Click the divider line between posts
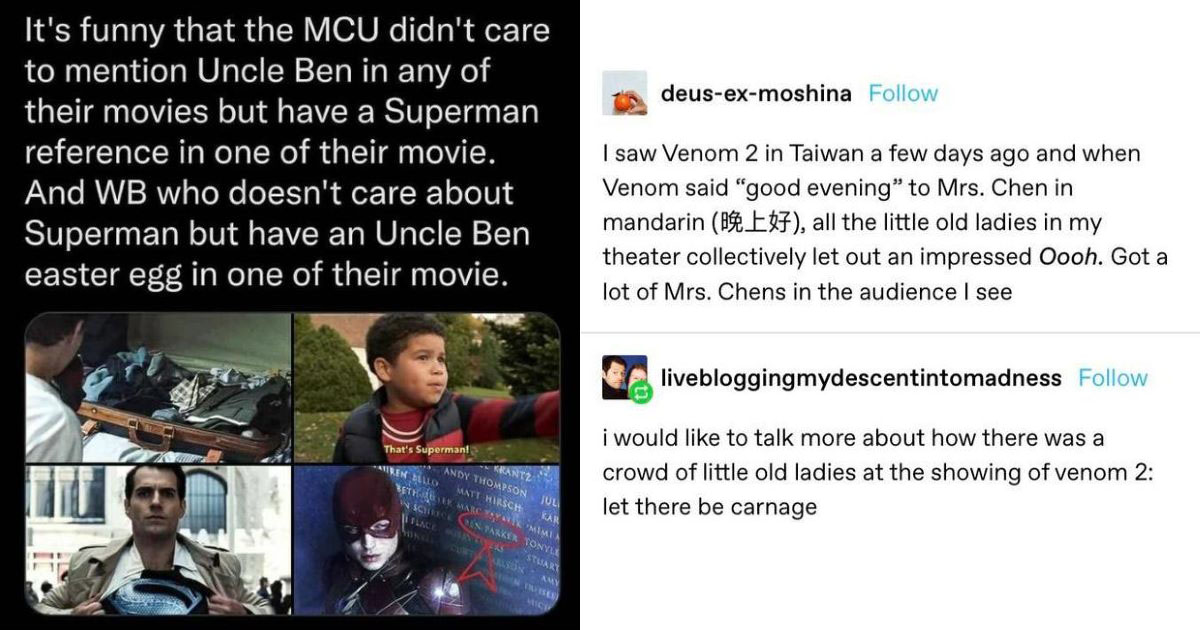 coord(890,332)
